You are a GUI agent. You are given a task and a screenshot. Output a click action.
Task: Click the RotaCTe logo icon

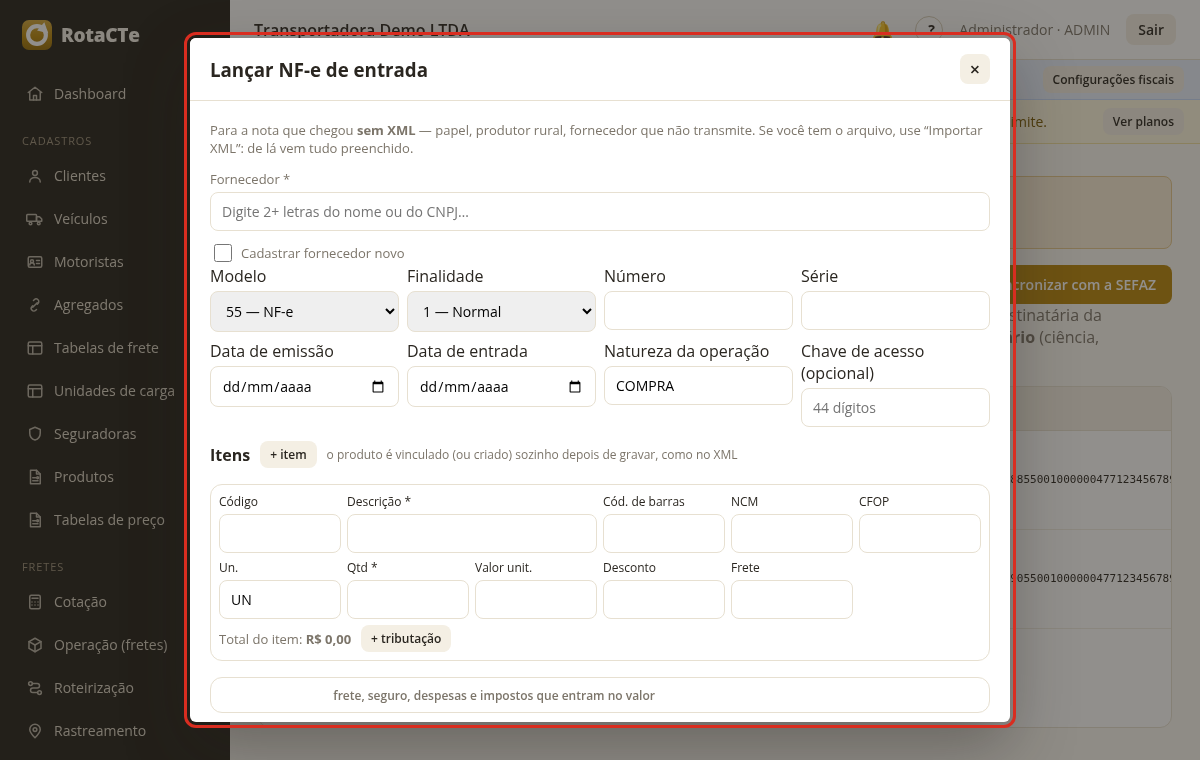coord(37,35)
